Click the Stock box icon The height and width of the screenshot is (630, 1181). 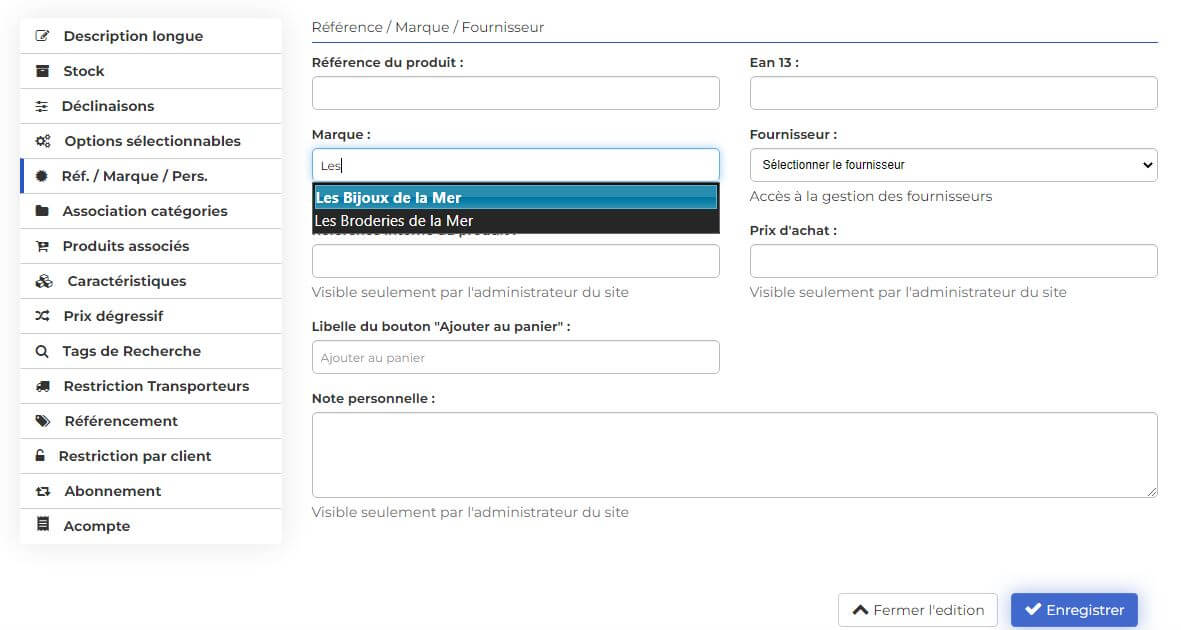pyautogui.click(x=42, y=71)
